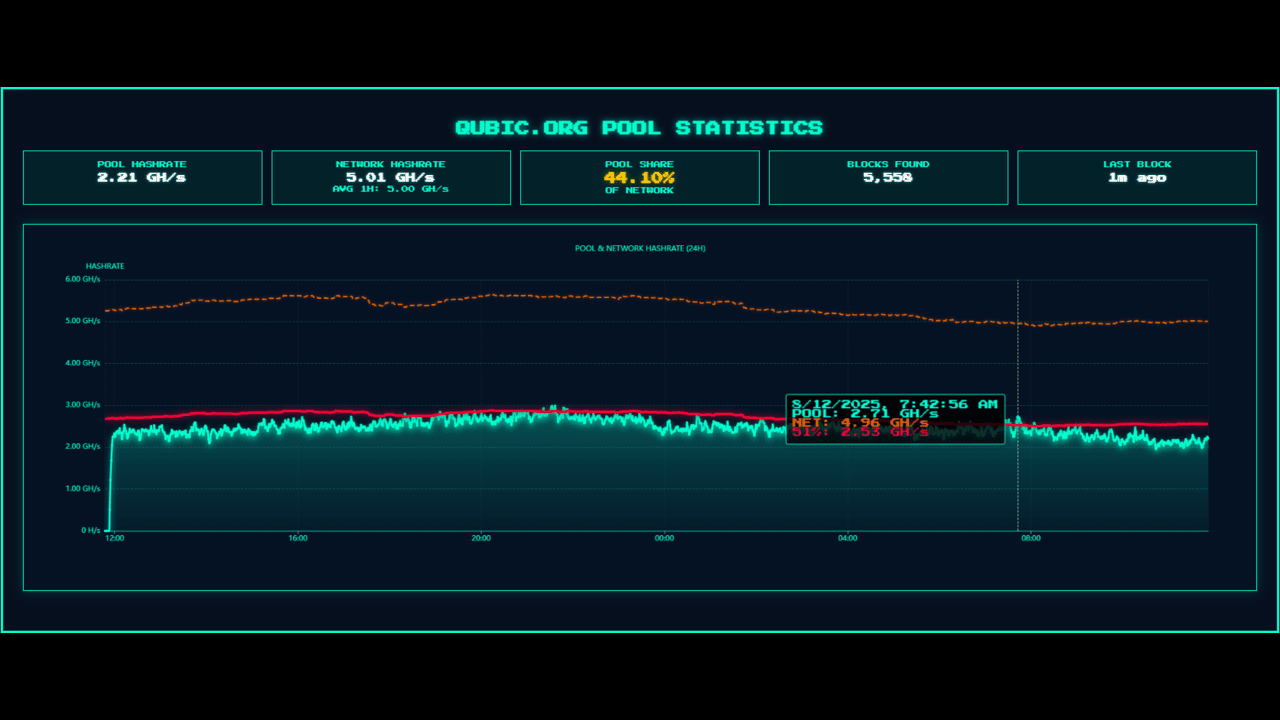Click the LAST BLOCK label

coord(1137,164)
